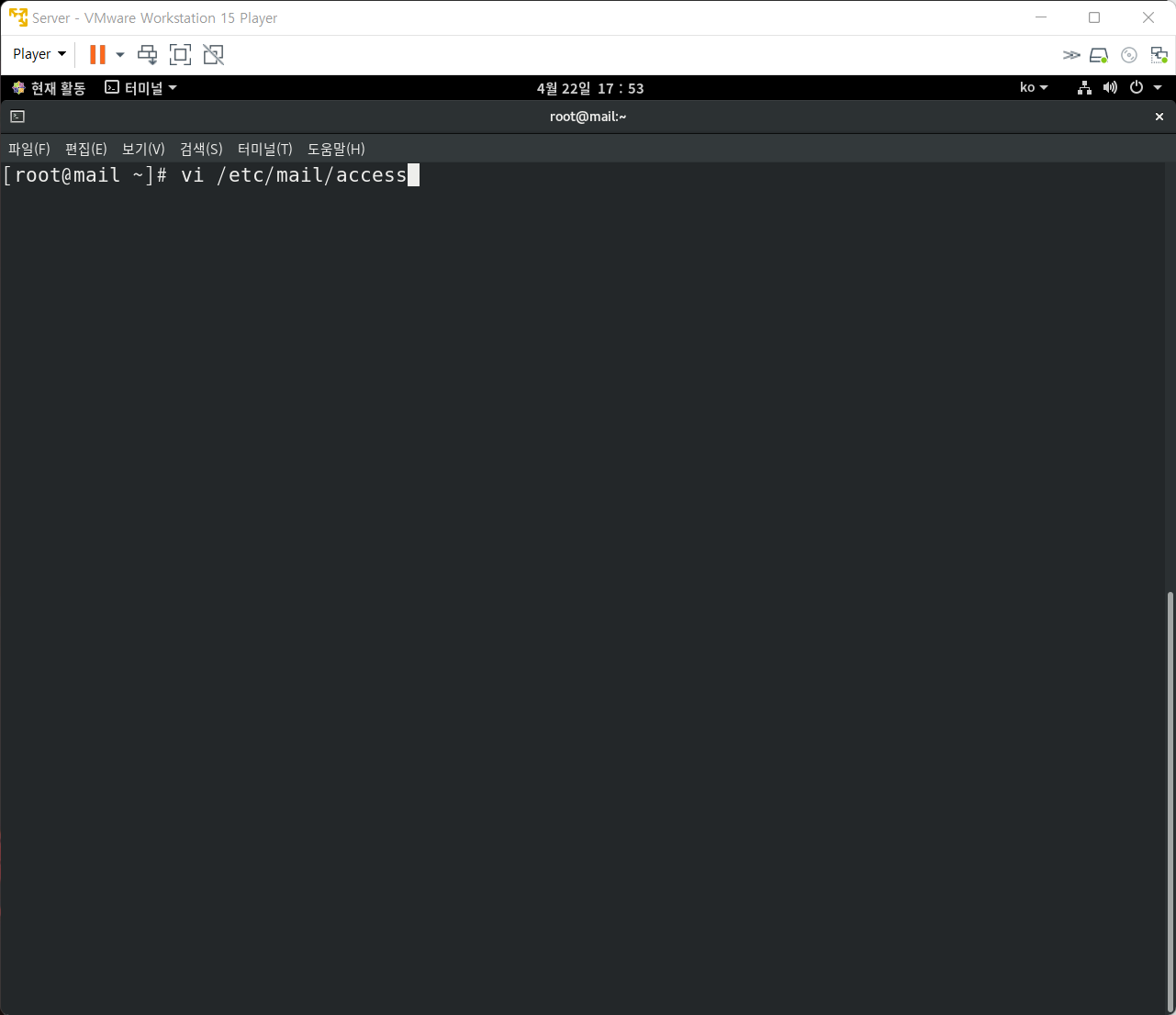Click the hard disk device icon
The height and width of the screenshot is (1015, 1176).
point(1099,56)
